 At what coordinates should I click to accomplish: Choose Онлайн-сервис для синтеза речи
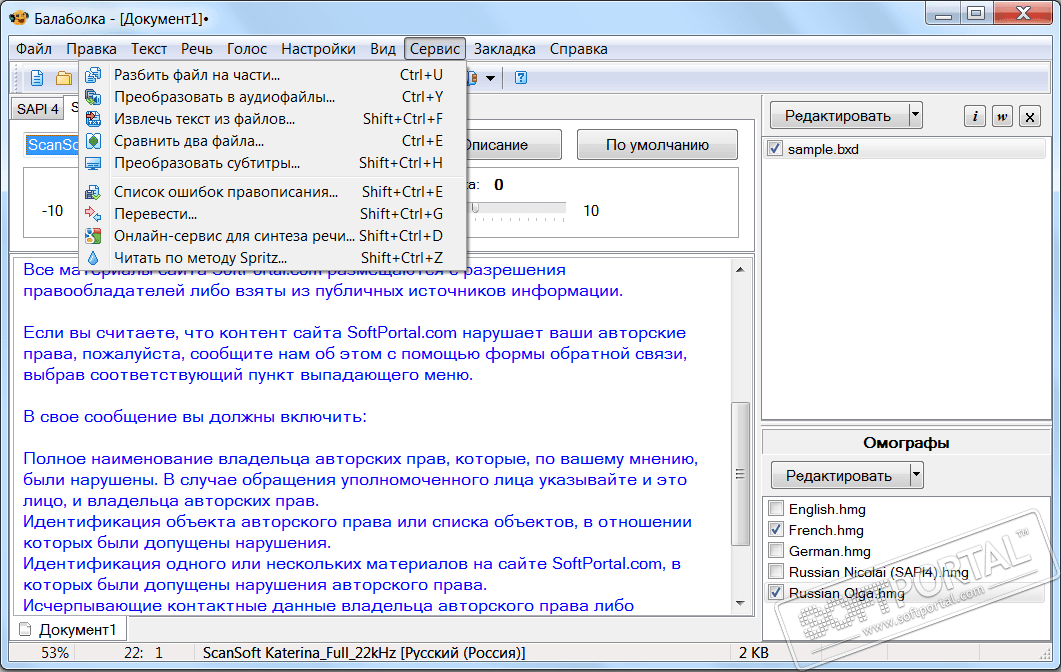click(273, 236)
